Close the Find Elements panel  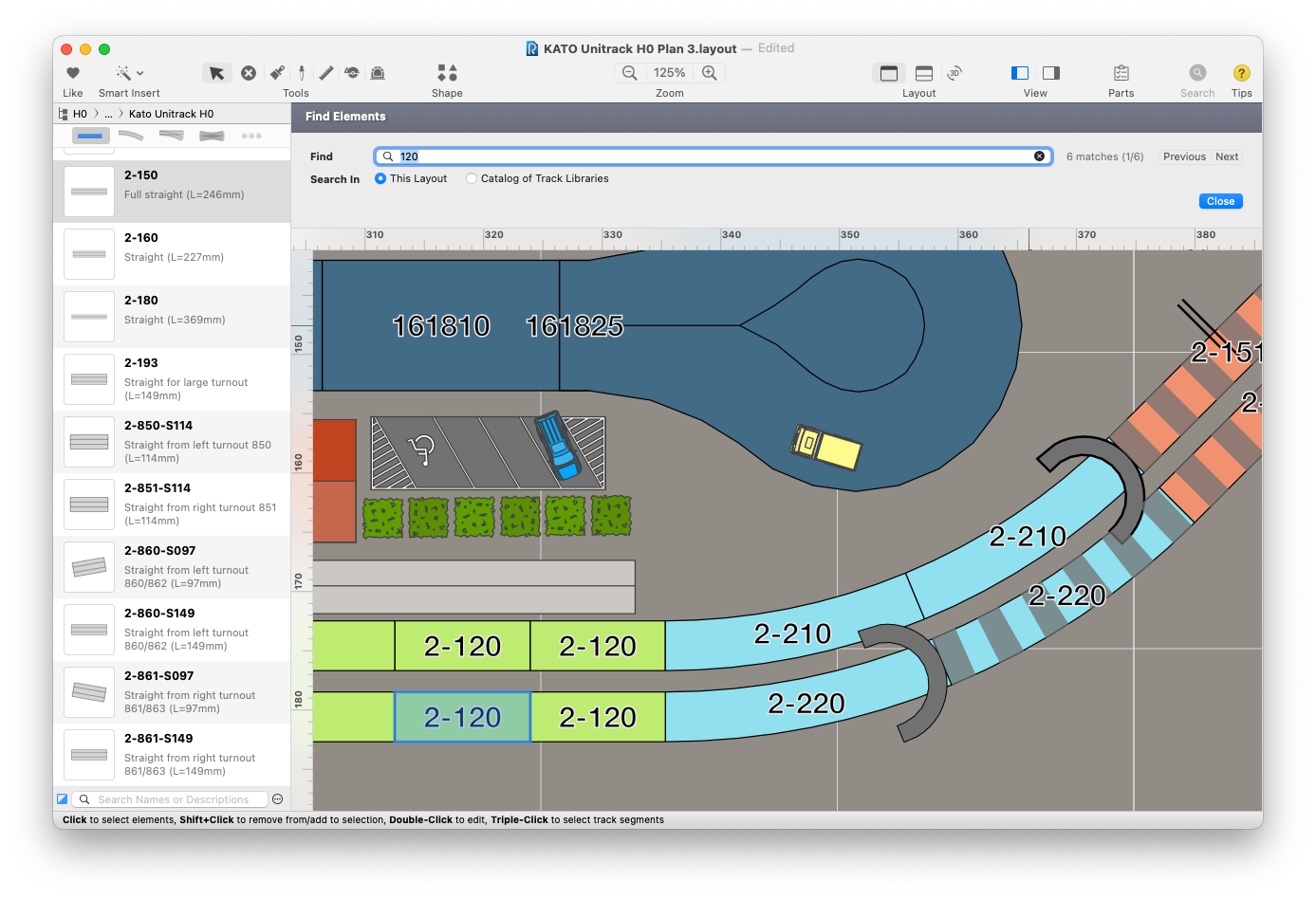tap(1220, 201)
